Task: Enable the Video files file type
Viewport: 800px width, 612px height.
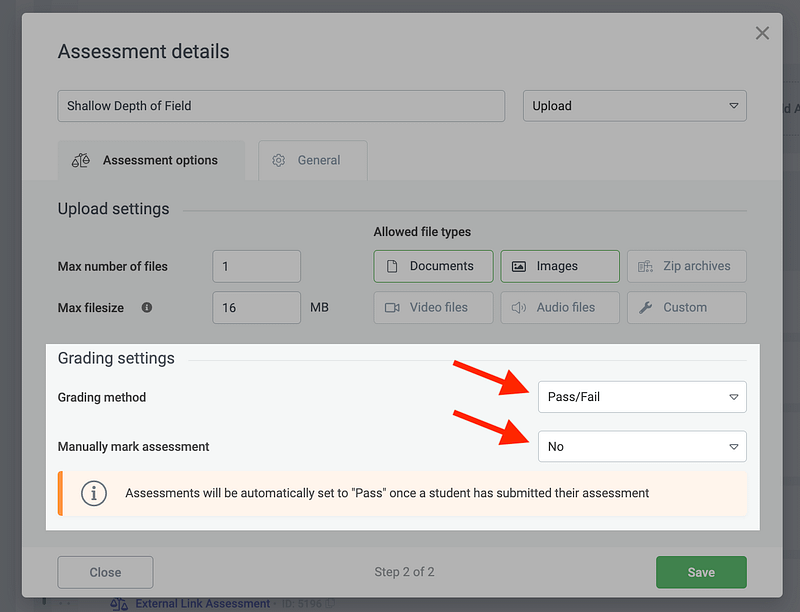Action: click(433, 307)
